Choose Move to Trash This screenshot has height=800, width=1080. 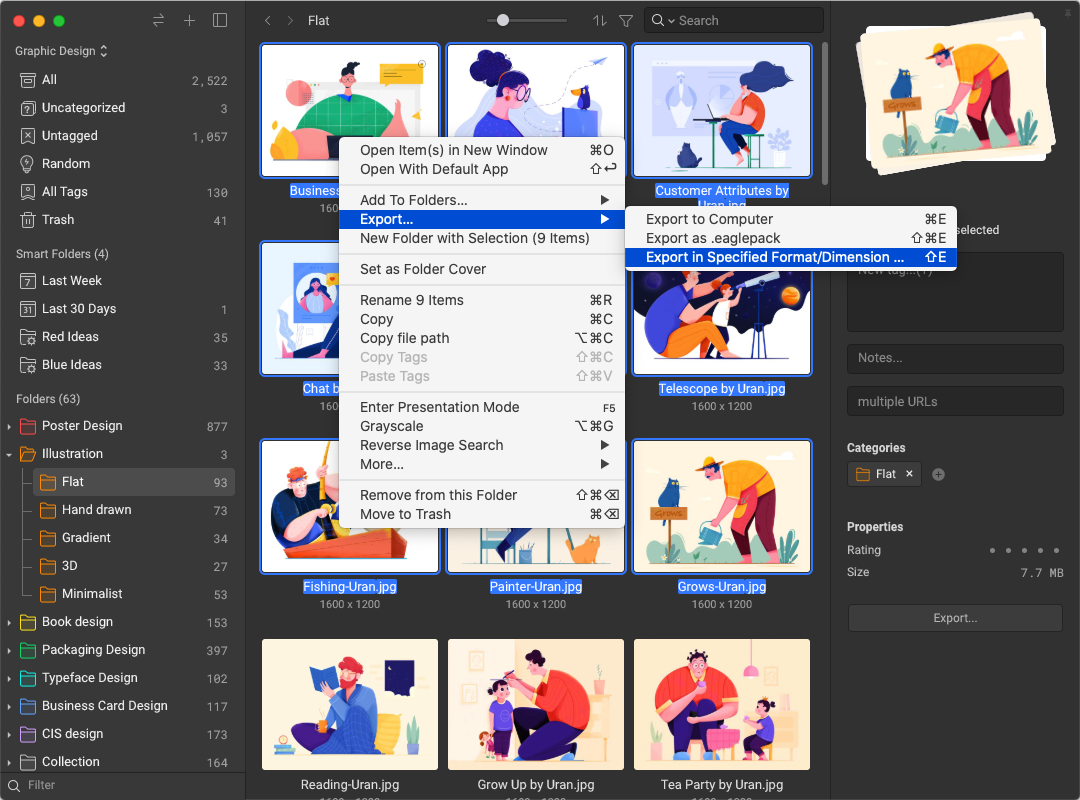point(481,514)
